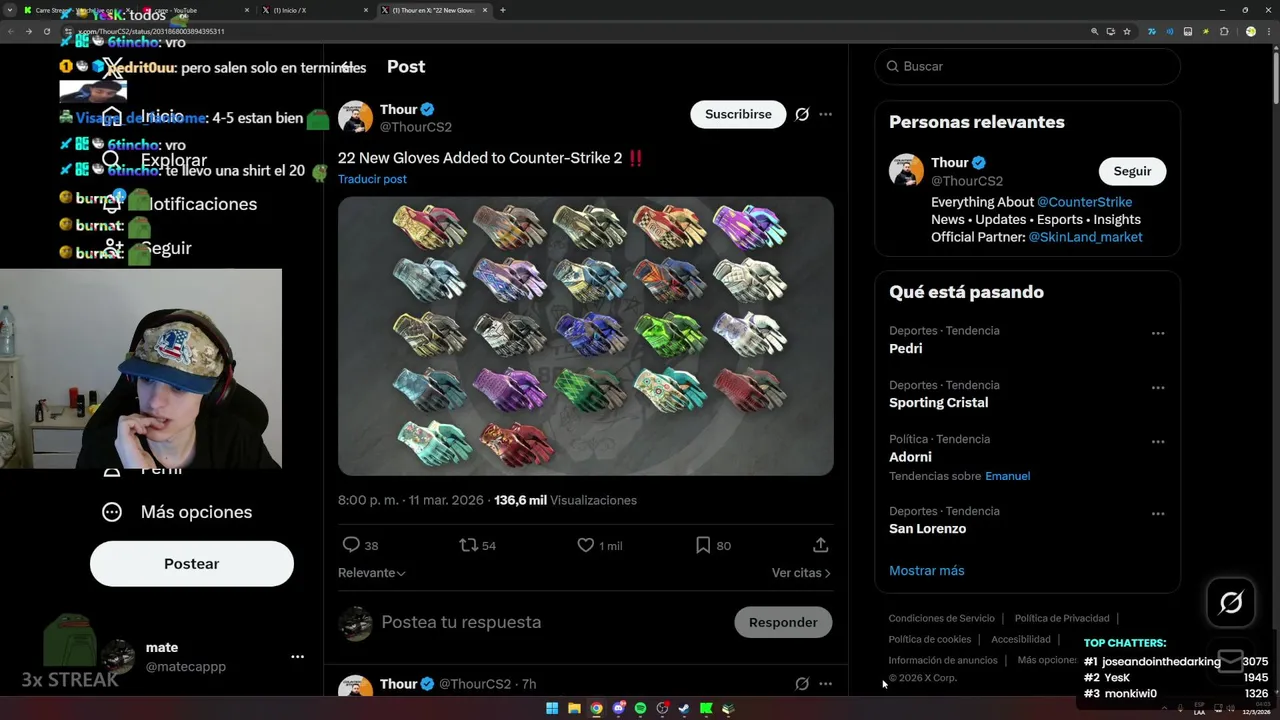
Task: Open options dots for San Lorenzo trend
Action: (x=1158, y=513)
